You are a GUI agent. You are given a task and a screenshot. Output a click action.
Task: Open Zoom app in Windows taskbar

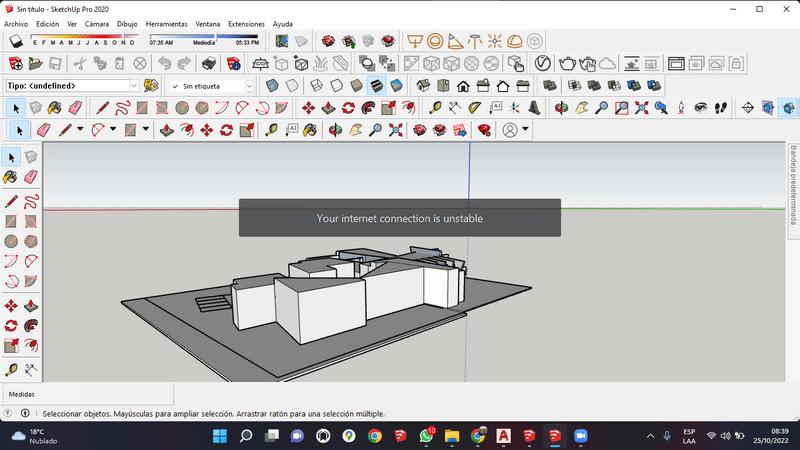[x=580, y=436]
